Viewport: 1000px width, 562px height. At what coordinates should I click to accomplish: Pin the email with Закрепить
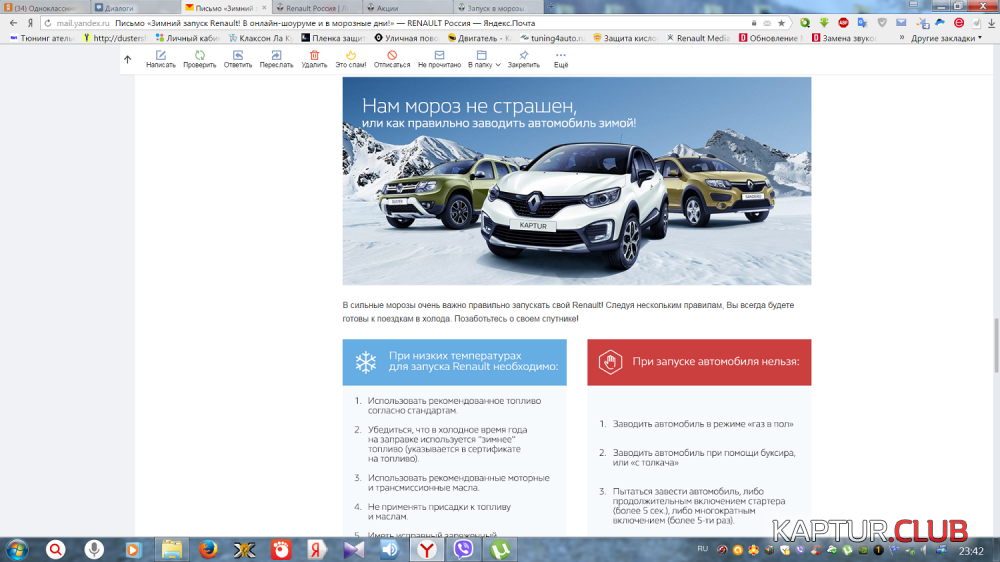523,59
